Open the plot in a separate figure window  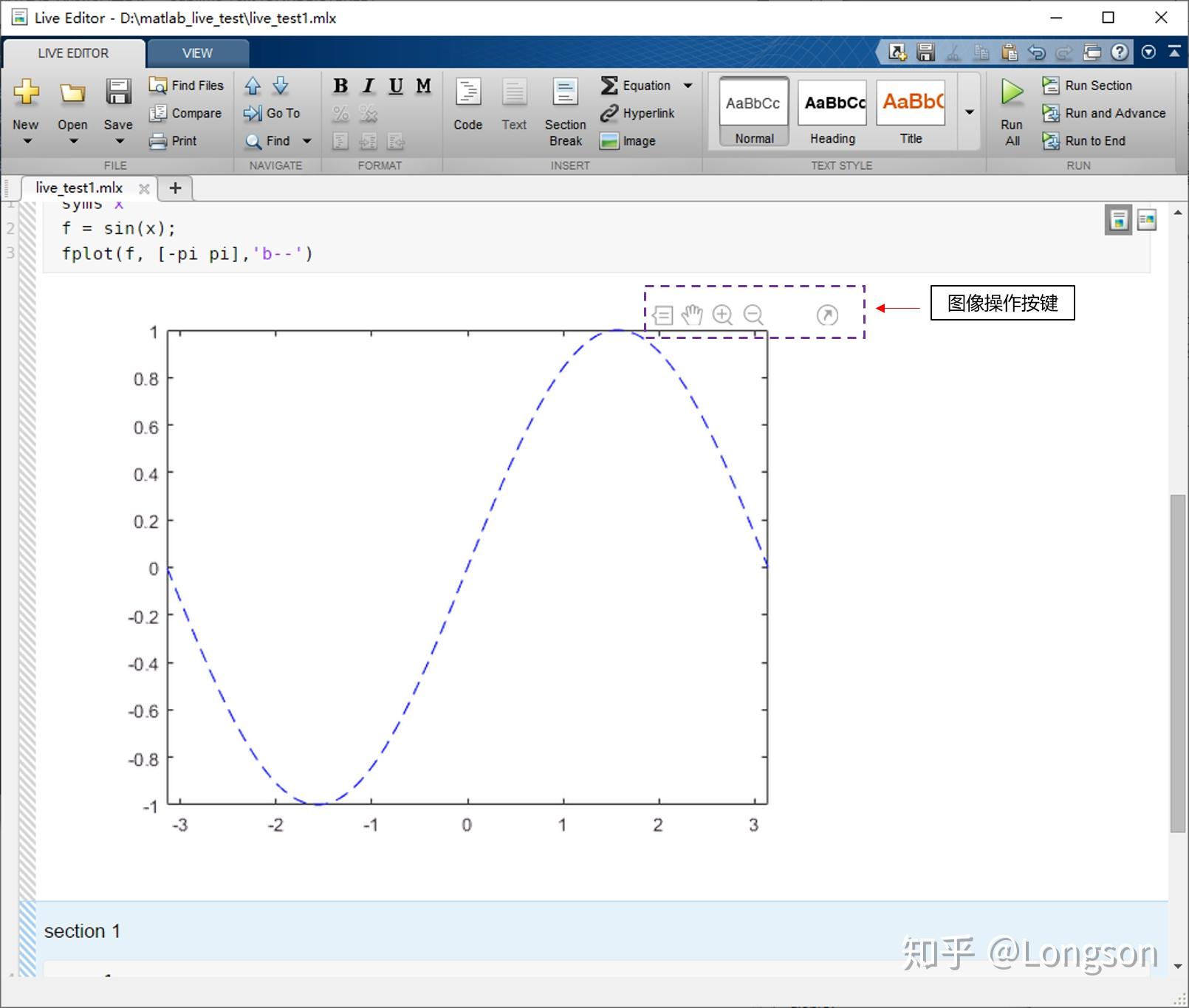coord(826,315)
